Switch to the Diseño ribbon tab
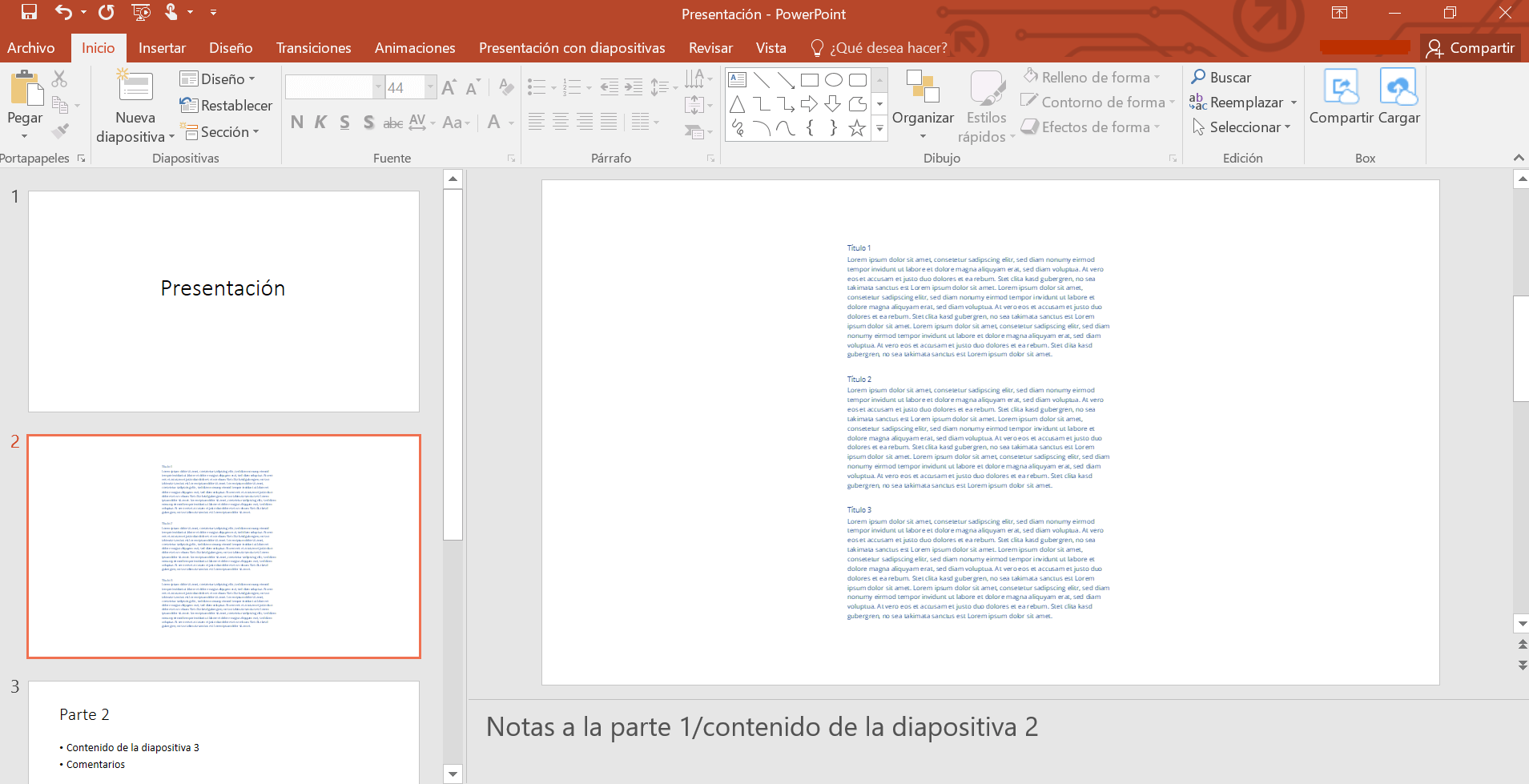1529x784 pixels. pyautogui.click(x=231, y=48)
